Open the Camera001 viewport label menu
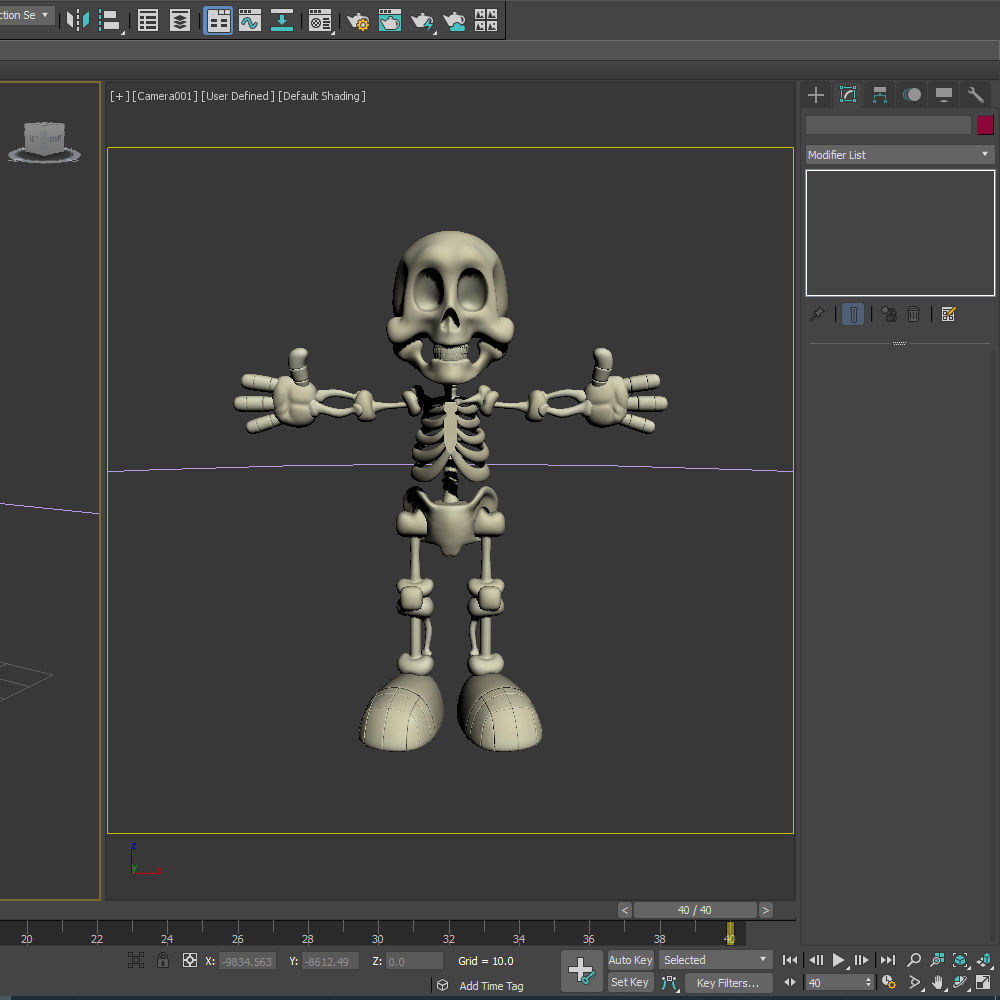1000x1000 pixels. pos(165,96)
